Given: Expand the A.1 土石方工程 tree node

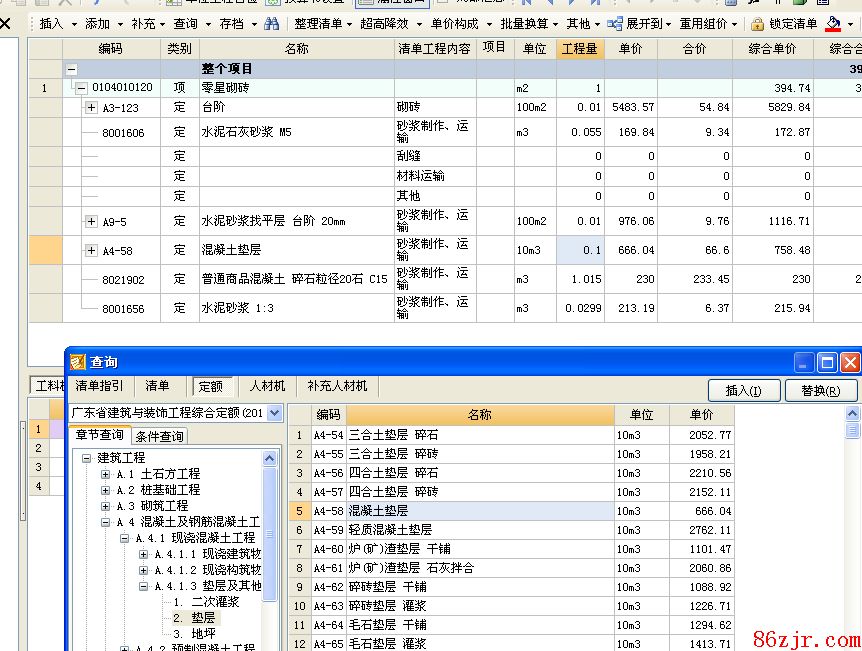Looking at the screenshot, I should tap(106, 474).
